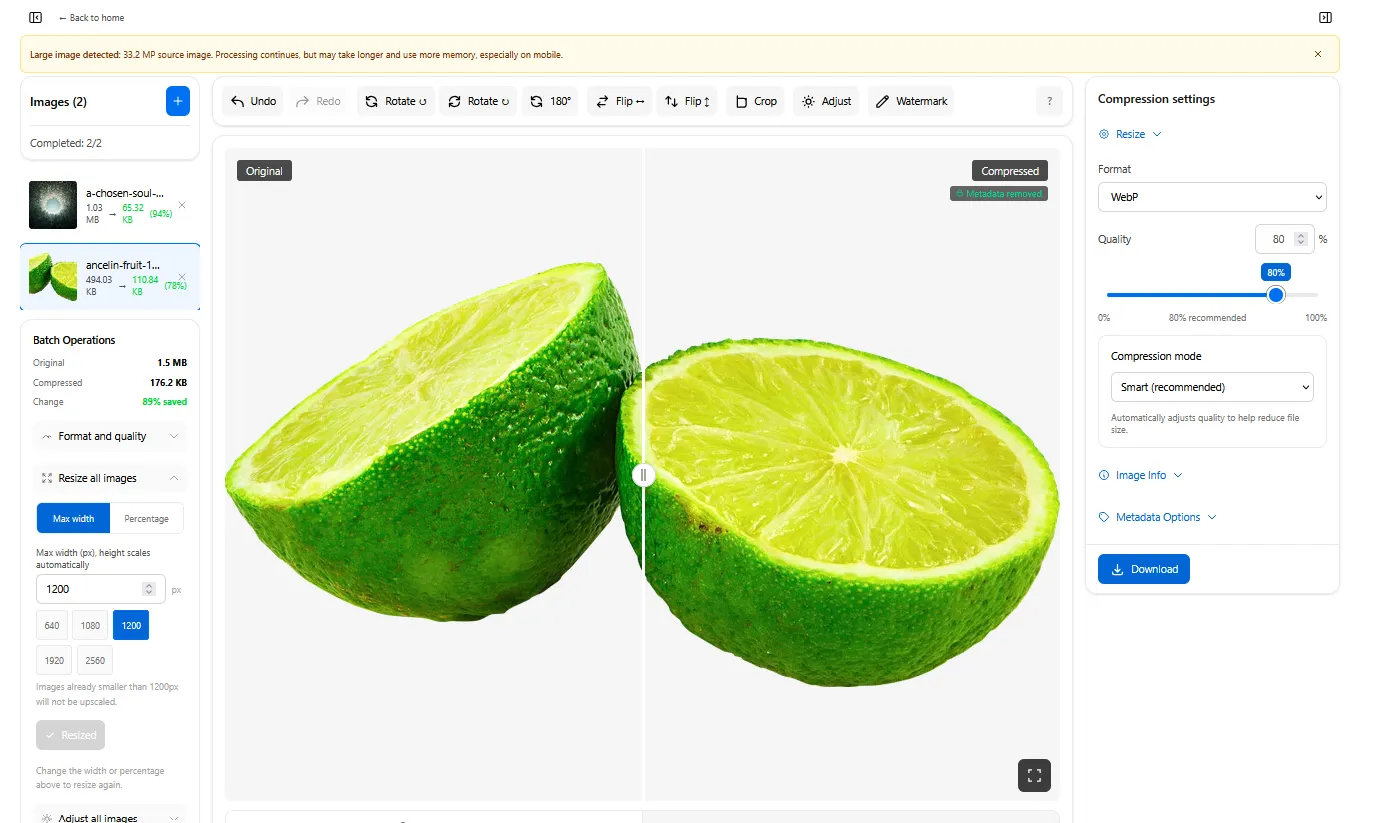Click the Quality stepper arrows

(1300, 239)
